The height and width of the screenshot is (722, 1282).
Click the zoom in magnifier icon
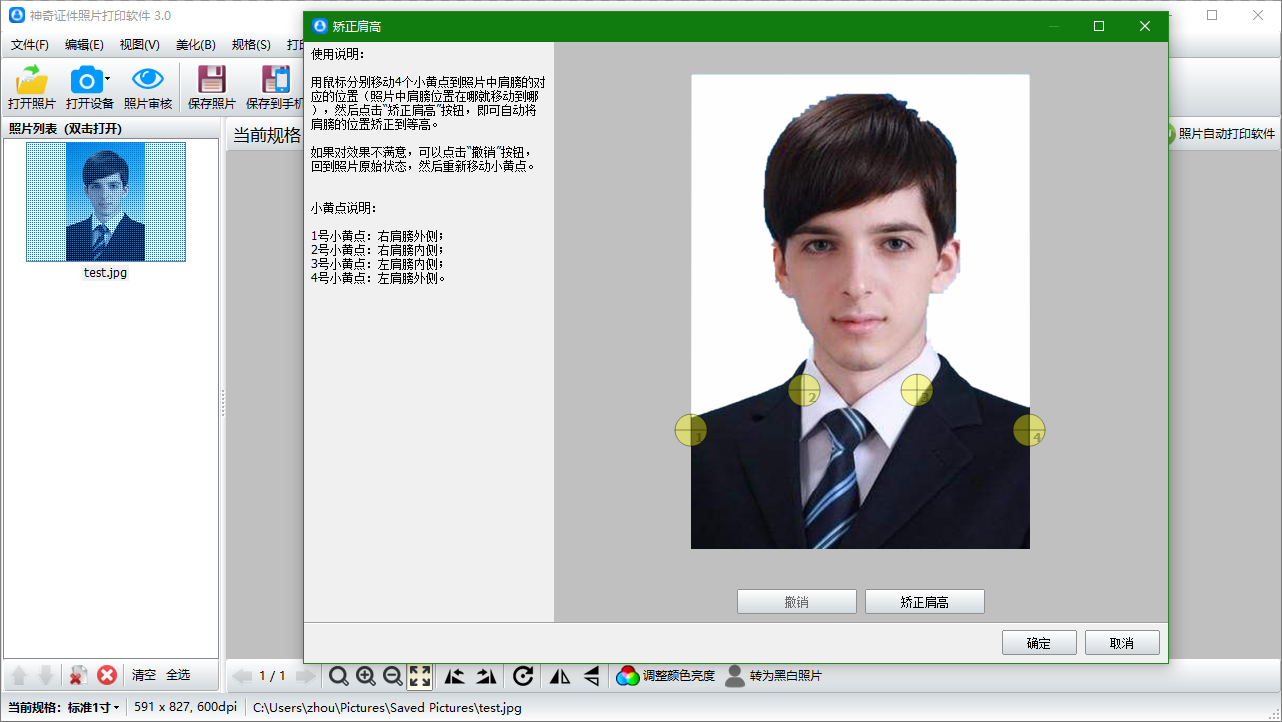(366, 676)
